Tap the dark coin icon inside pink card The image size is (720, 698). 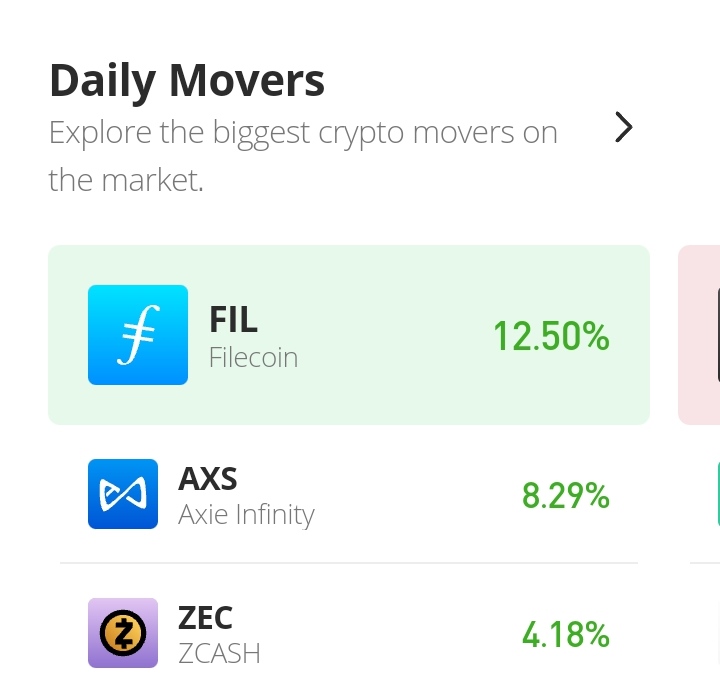tap(718, 335)
